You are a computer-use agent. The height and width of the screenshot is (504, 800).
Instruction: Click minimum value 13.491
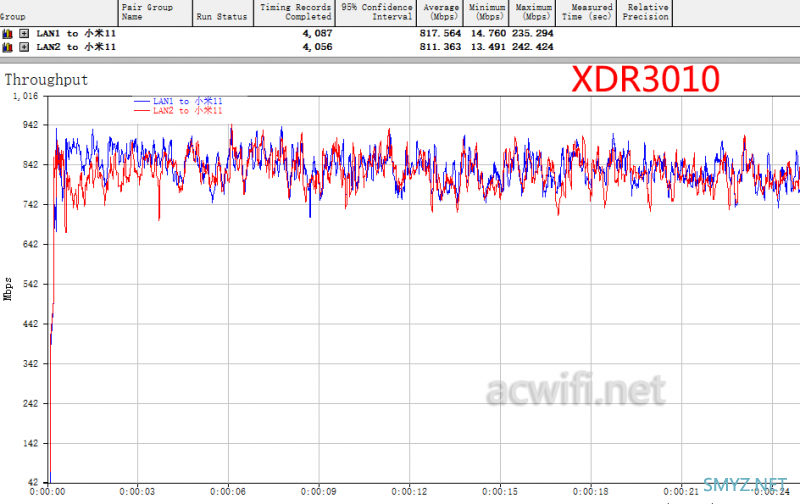488,47
